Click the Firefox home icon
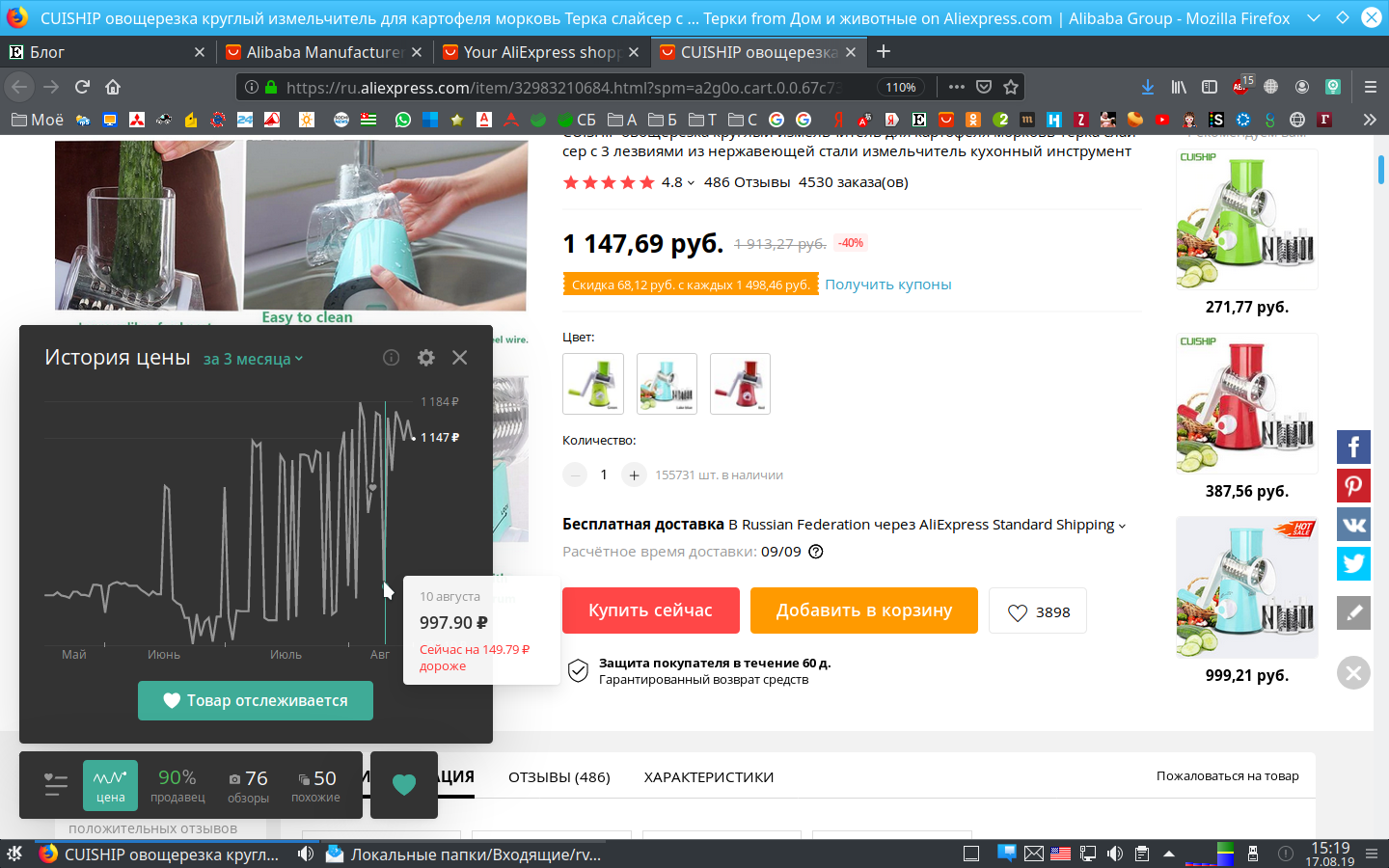 click(x=113, y=87)
